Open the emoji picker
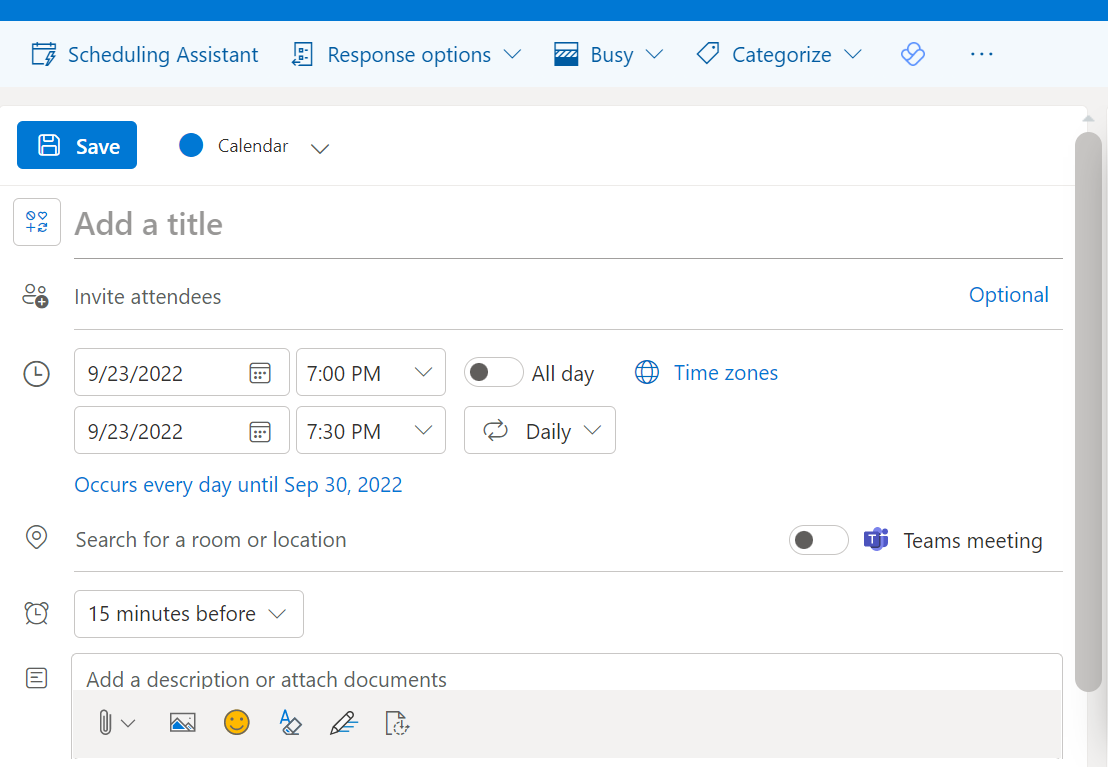1108x767 pixels. 237,722
